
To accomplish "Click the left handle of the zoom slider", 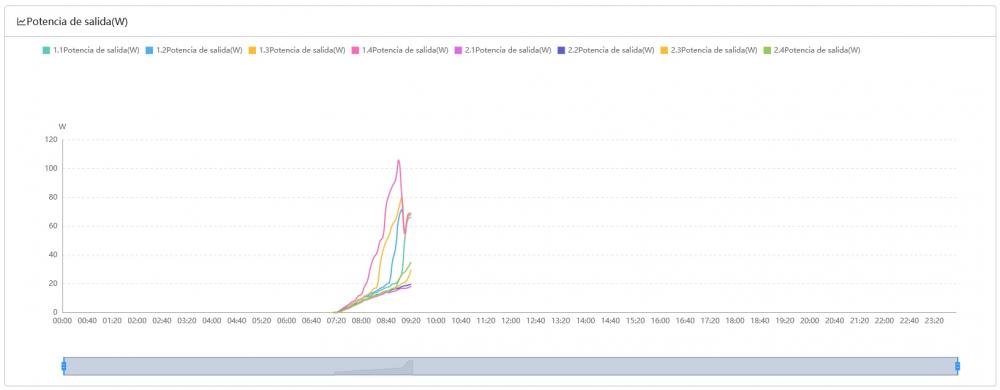I will point(64,366).
